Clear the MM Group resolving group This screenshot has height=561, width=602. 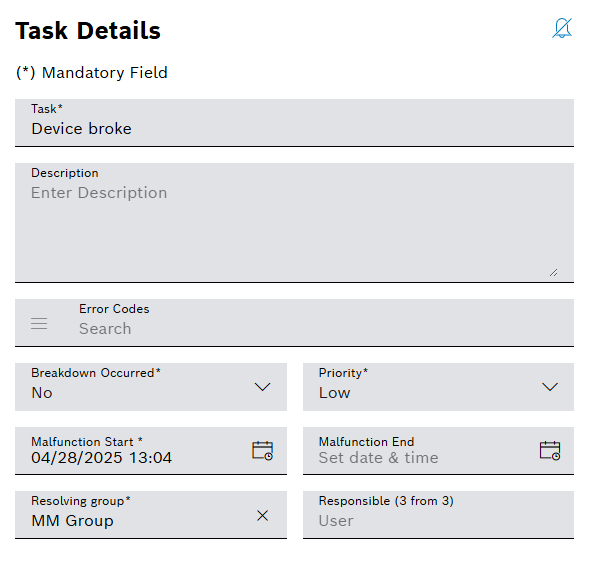262,515
